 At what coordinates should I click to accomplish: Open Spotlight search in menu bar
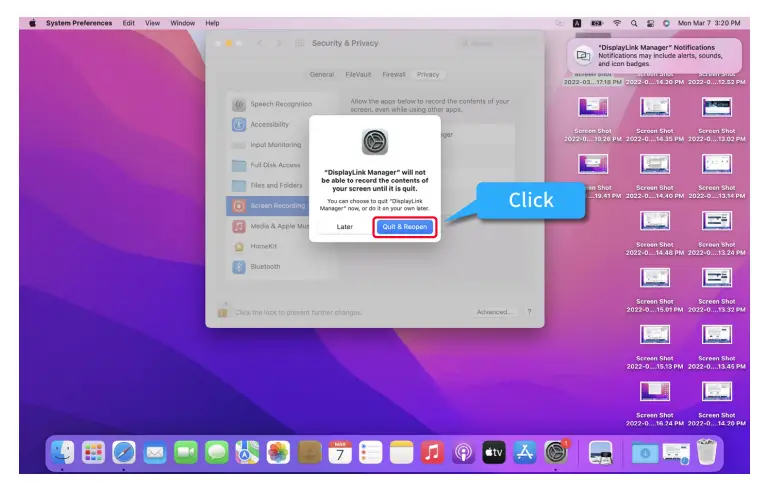[x=634, y=23]
